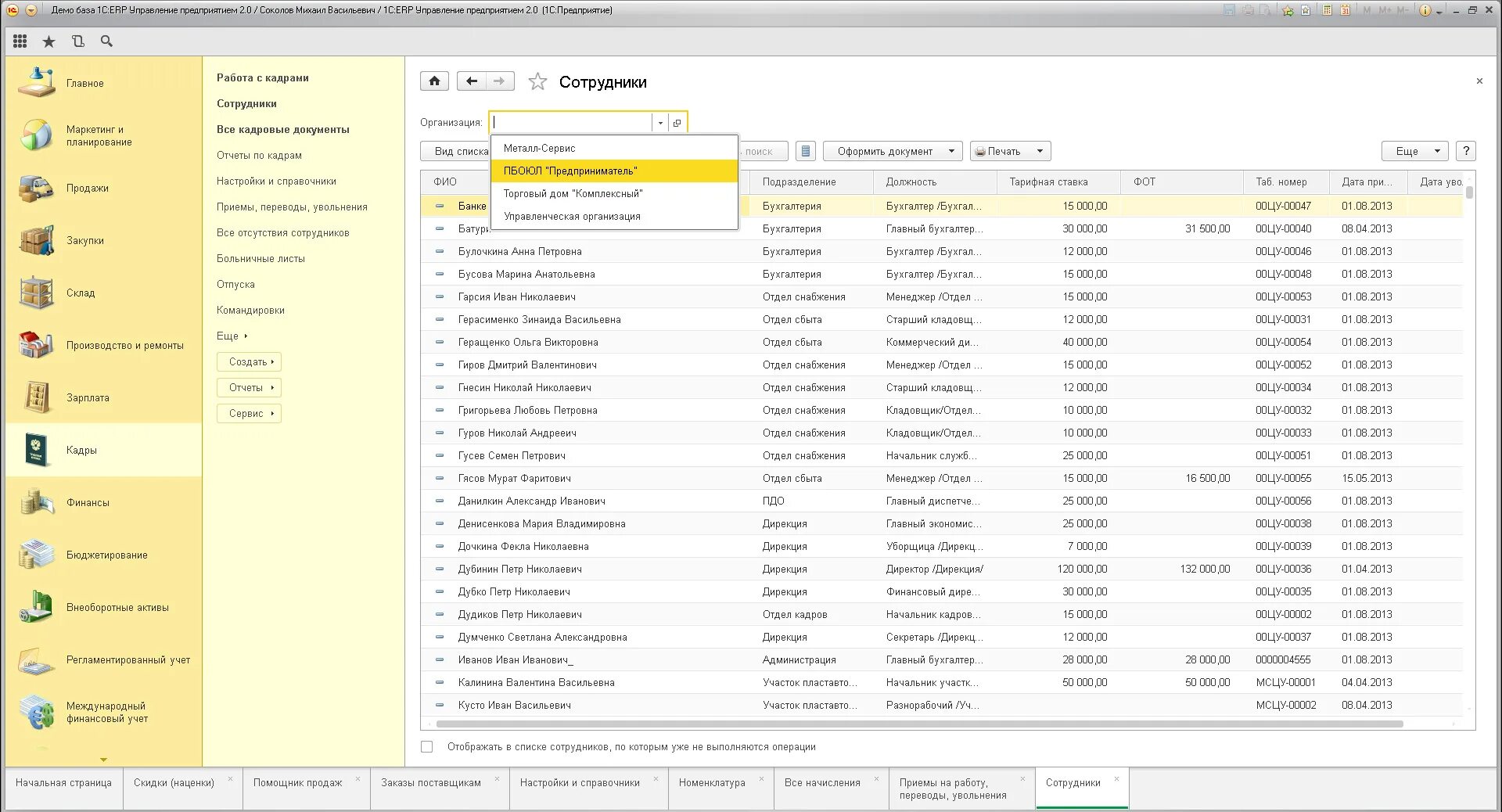The image size is (1502, 812).
Task: Click the Home button on form
Action: 434,81
